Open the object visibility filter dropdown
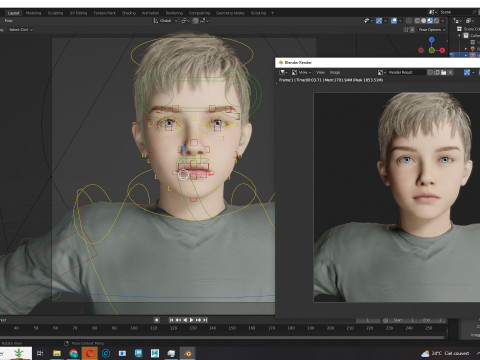The height and width of the screenshot is (360, 480). pyautogui.click(x=368, y=21)
